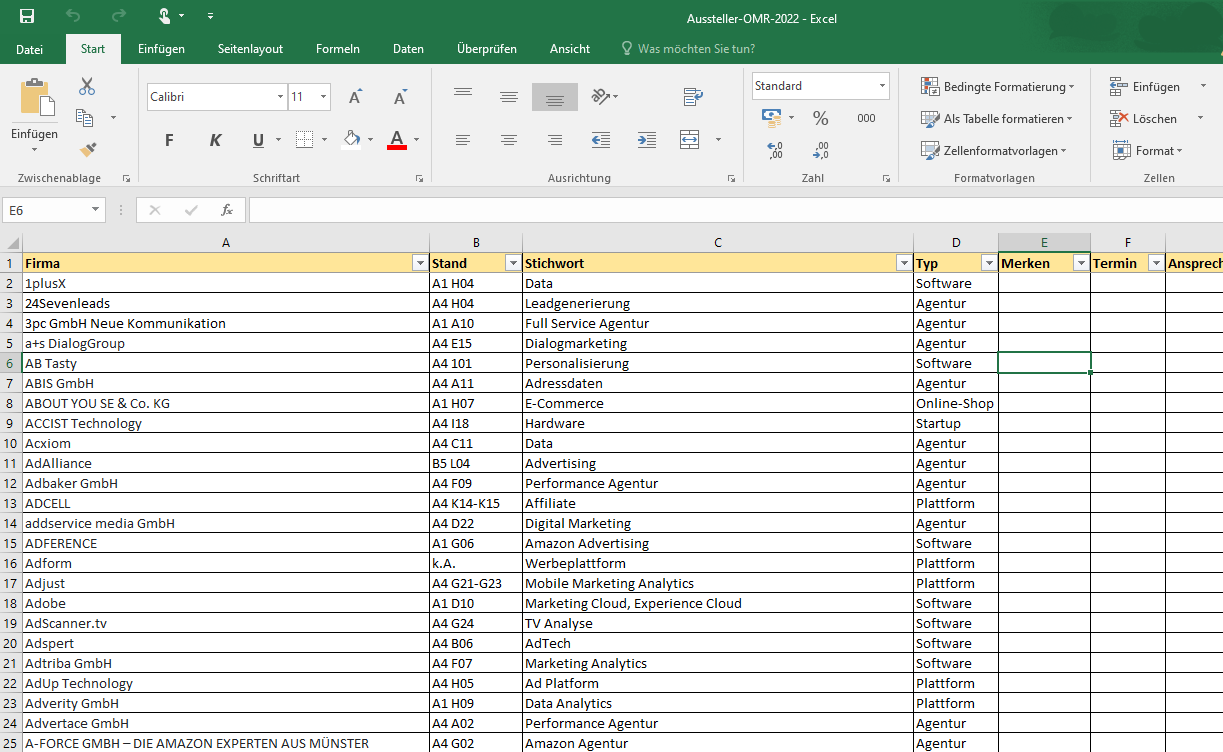
Task: Apply accounting currency number format
Action: click(x=772, y=118)
